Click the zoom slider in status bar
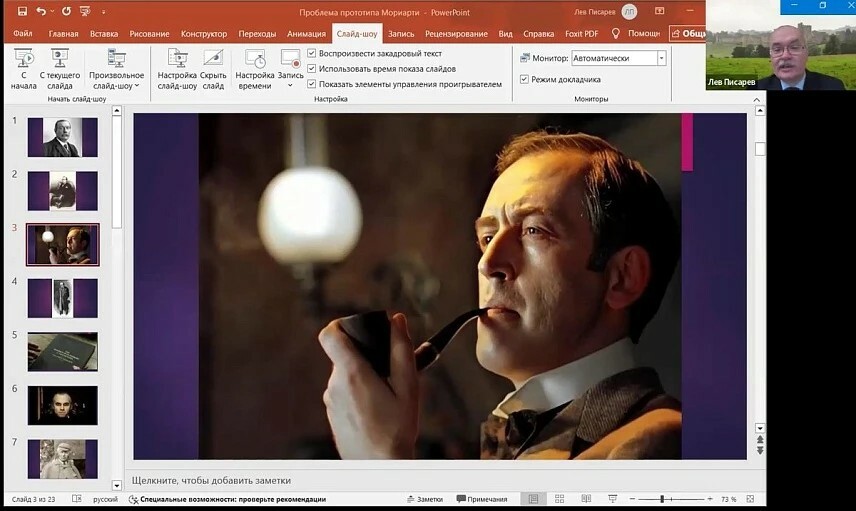The height and width of the screenshot is (511, 856). pos(662,499)
